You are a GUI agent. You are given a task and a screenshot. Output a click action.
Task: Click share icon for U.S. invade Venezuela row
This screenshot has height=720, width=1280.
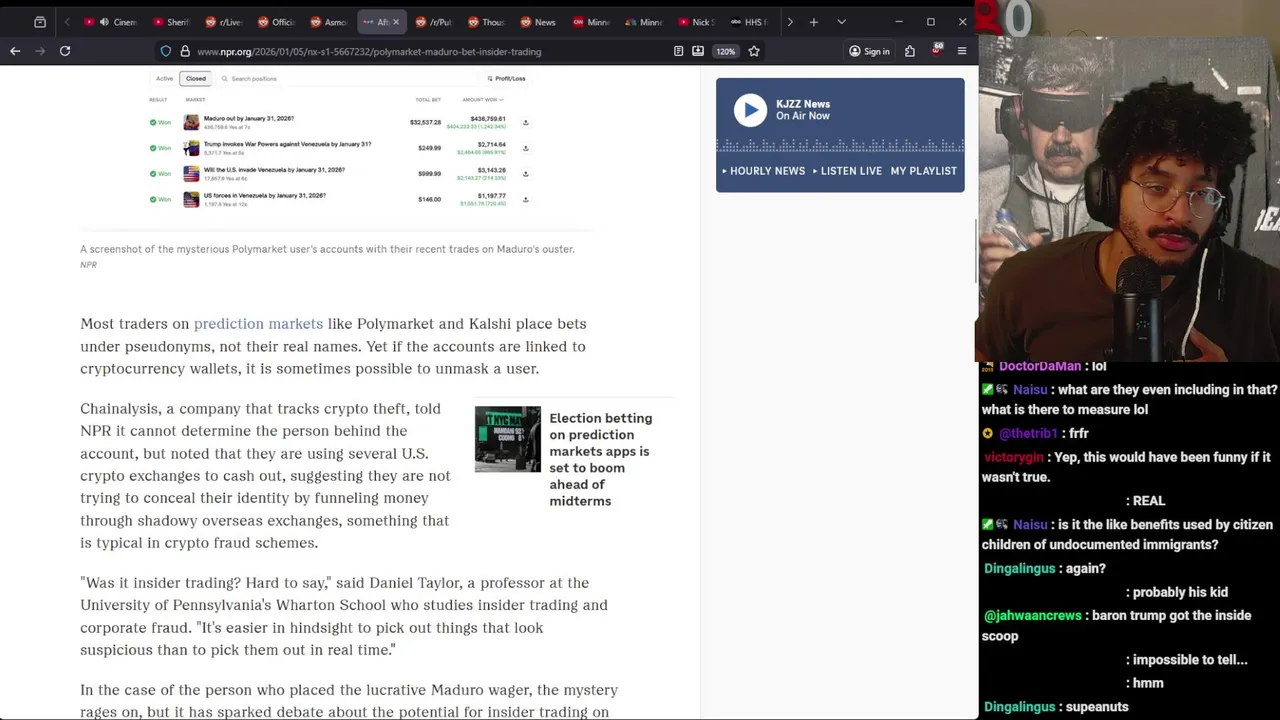click(x=525, y=174)
